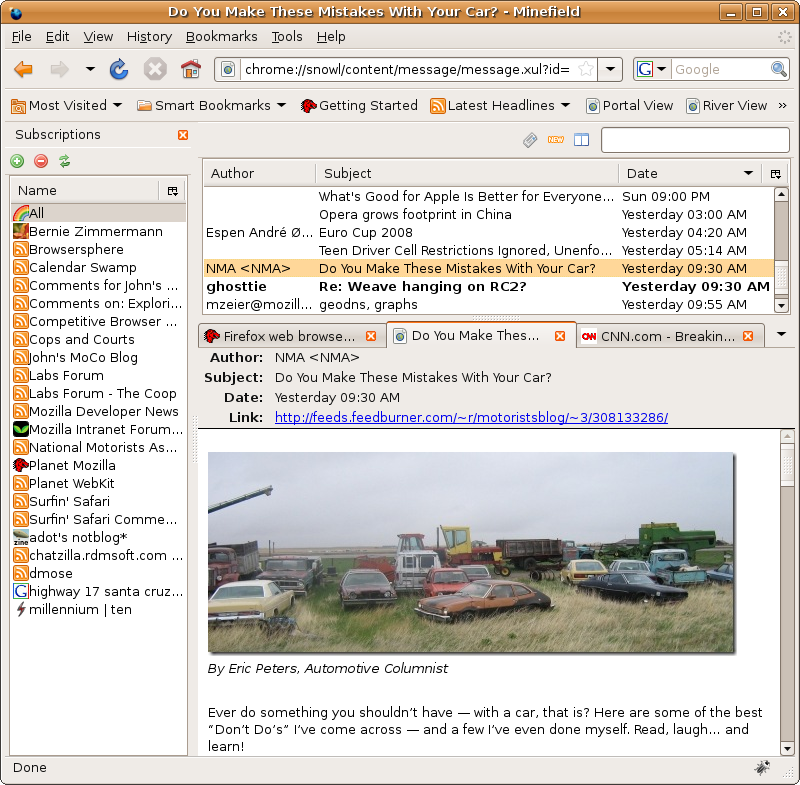The width and height of the screenshot is (800, 785).
Task: Click the NEW messages filter icon
Action: [x=556, y=140]
